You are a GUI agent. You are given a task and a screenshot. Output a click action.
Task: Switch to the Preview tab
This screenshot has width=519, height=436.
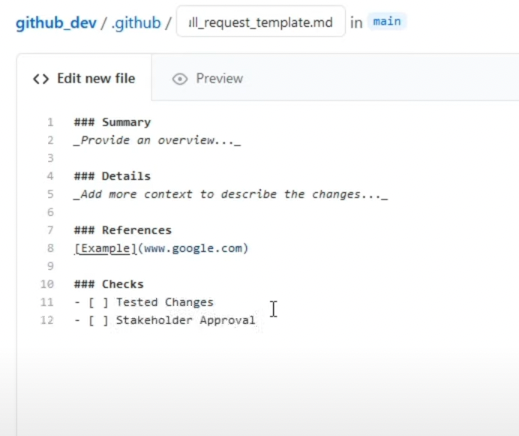pos(207,79)
